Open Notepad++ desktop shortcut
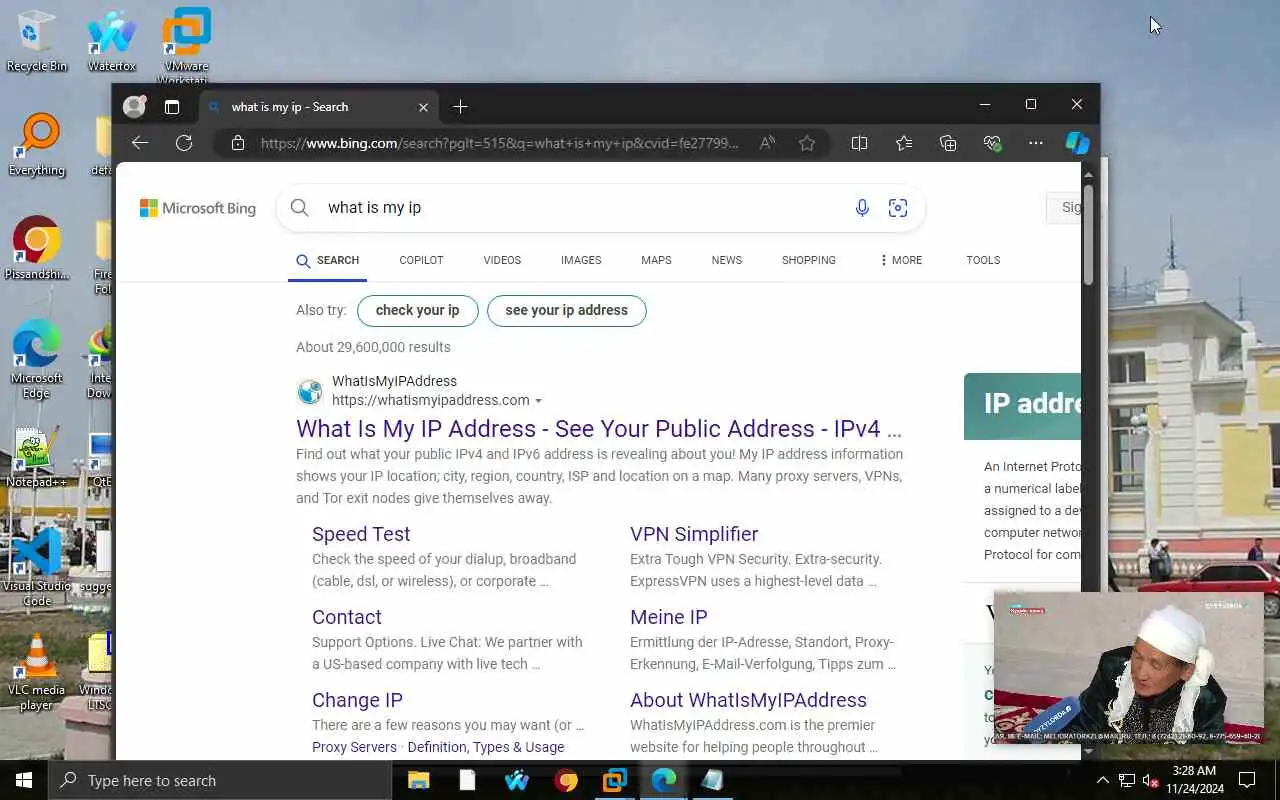1280x800 pixels. (36, 458)
